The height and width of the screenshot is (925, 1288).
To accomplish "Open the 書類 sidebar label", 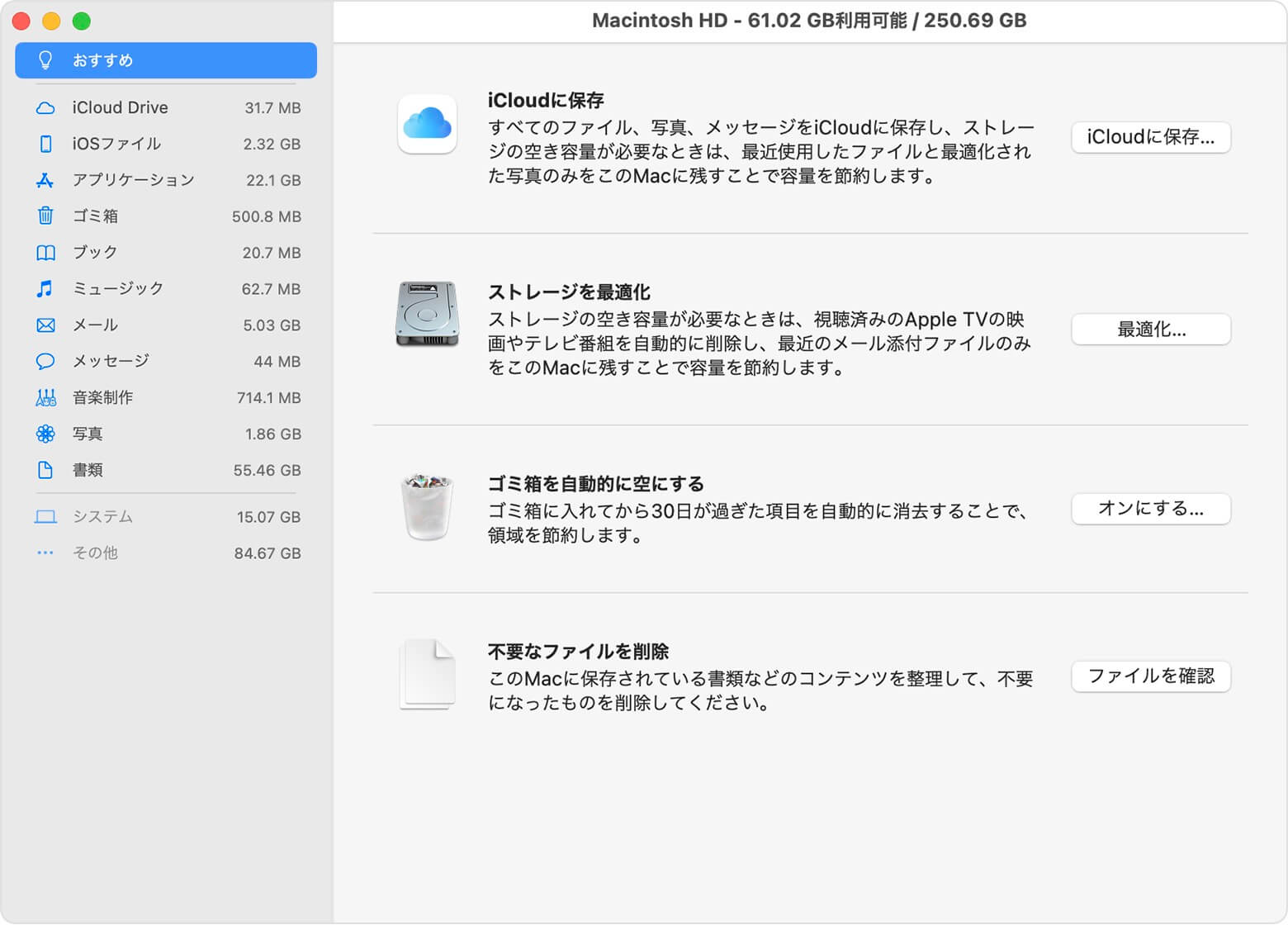I will (x=88, y=470).
